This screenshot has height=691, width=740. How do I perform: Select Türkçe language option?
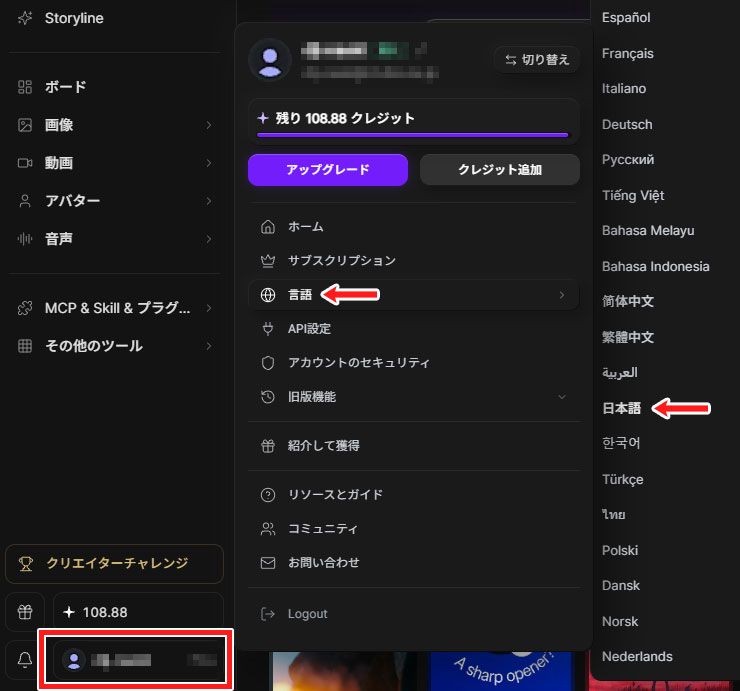(x=622, y=480)
